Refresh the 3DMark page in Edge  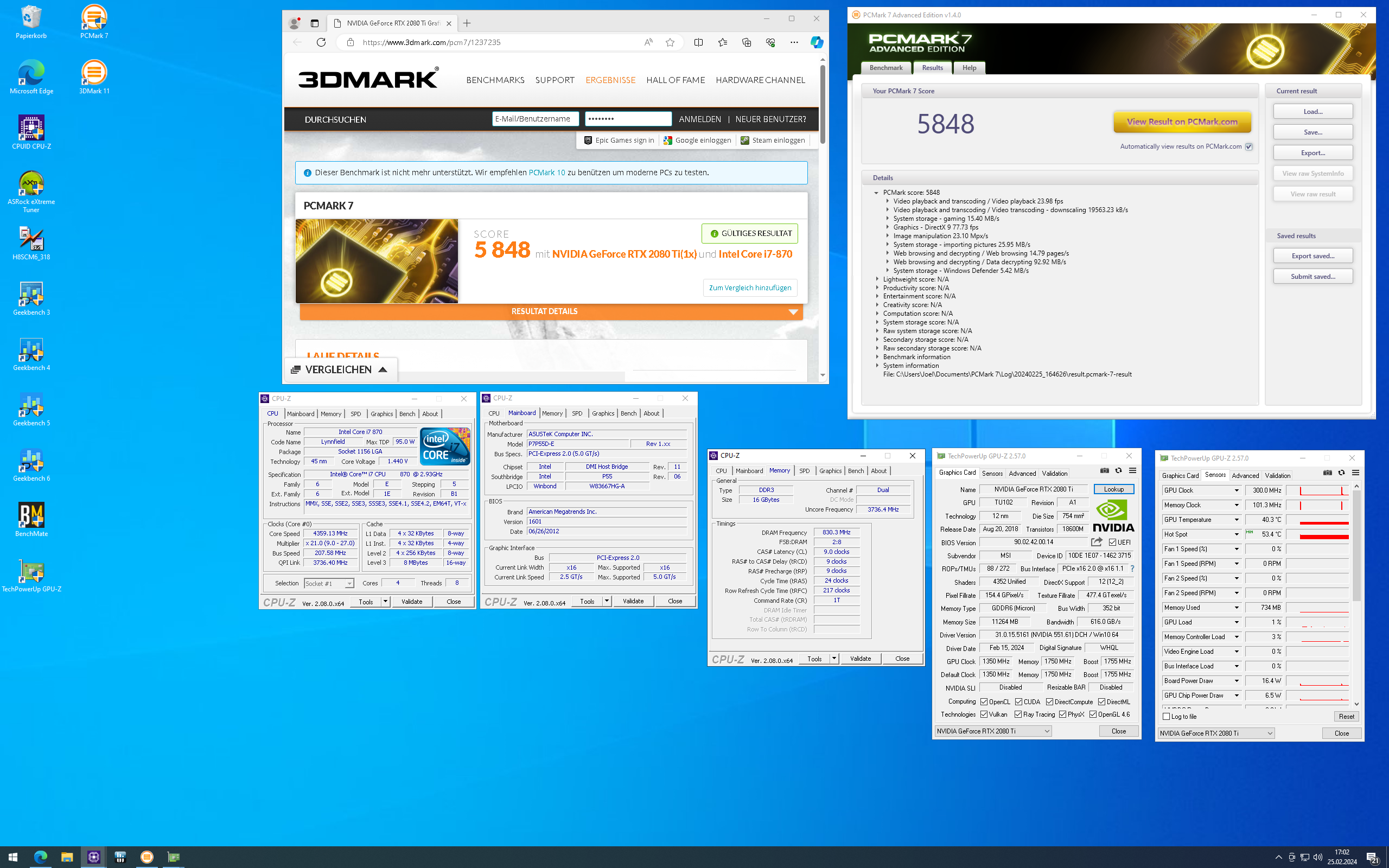click(x=321, y=42)
